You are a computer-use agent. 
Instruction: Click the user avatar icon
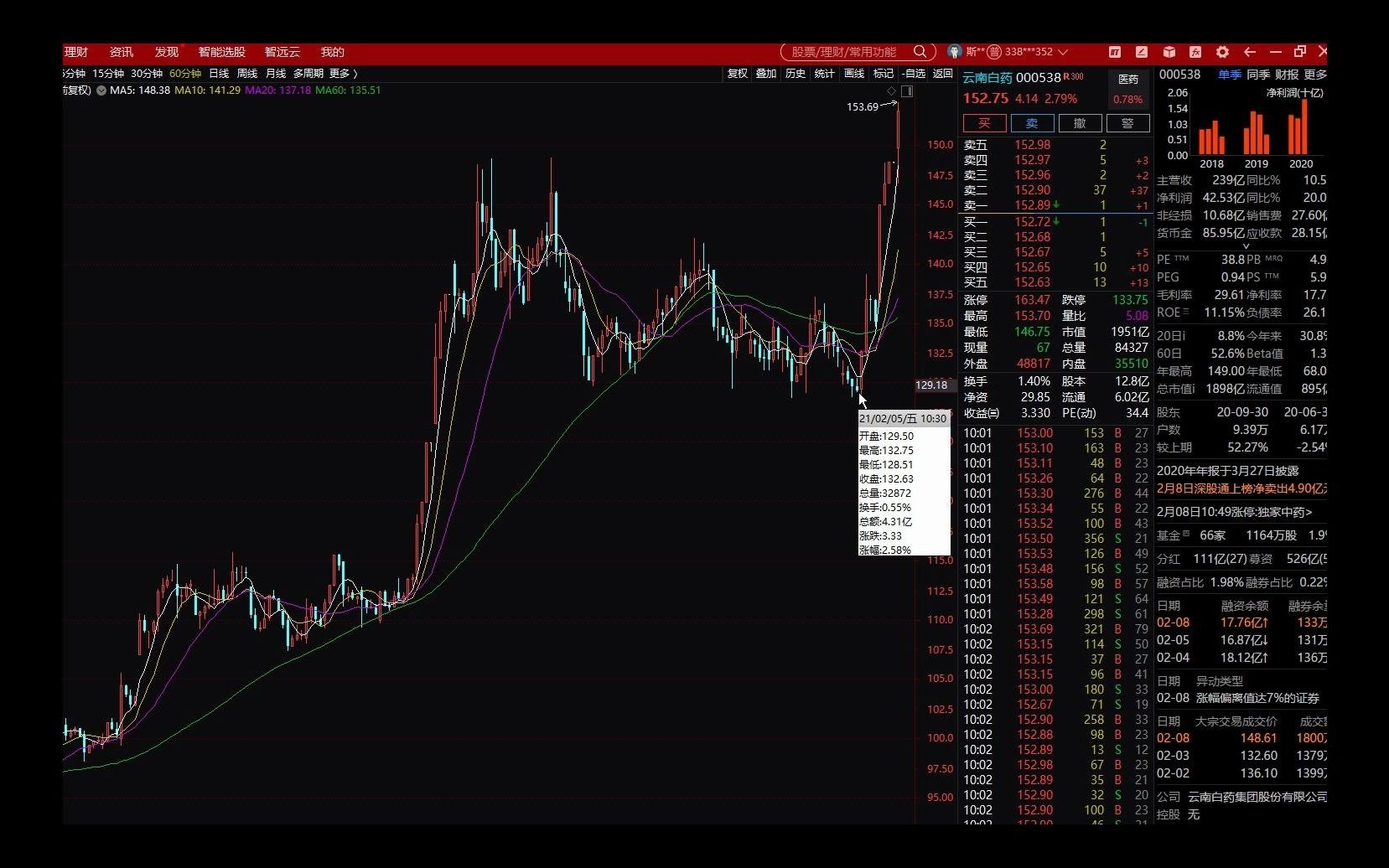click(x=954, y=52)
